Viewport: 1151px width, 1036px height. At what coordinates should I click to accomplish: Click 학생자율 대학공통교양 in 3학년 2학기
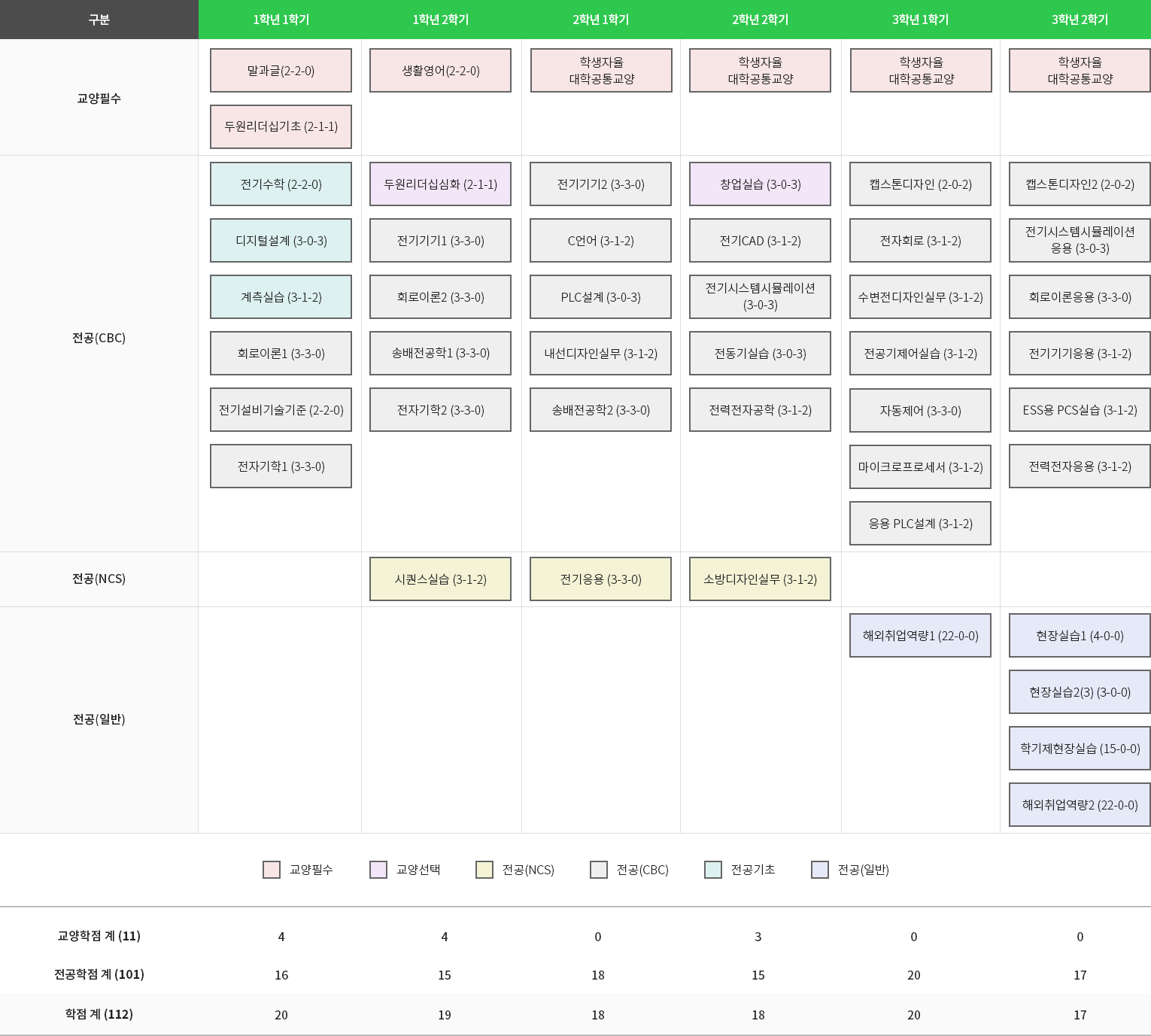click(x=1080, y=71)
